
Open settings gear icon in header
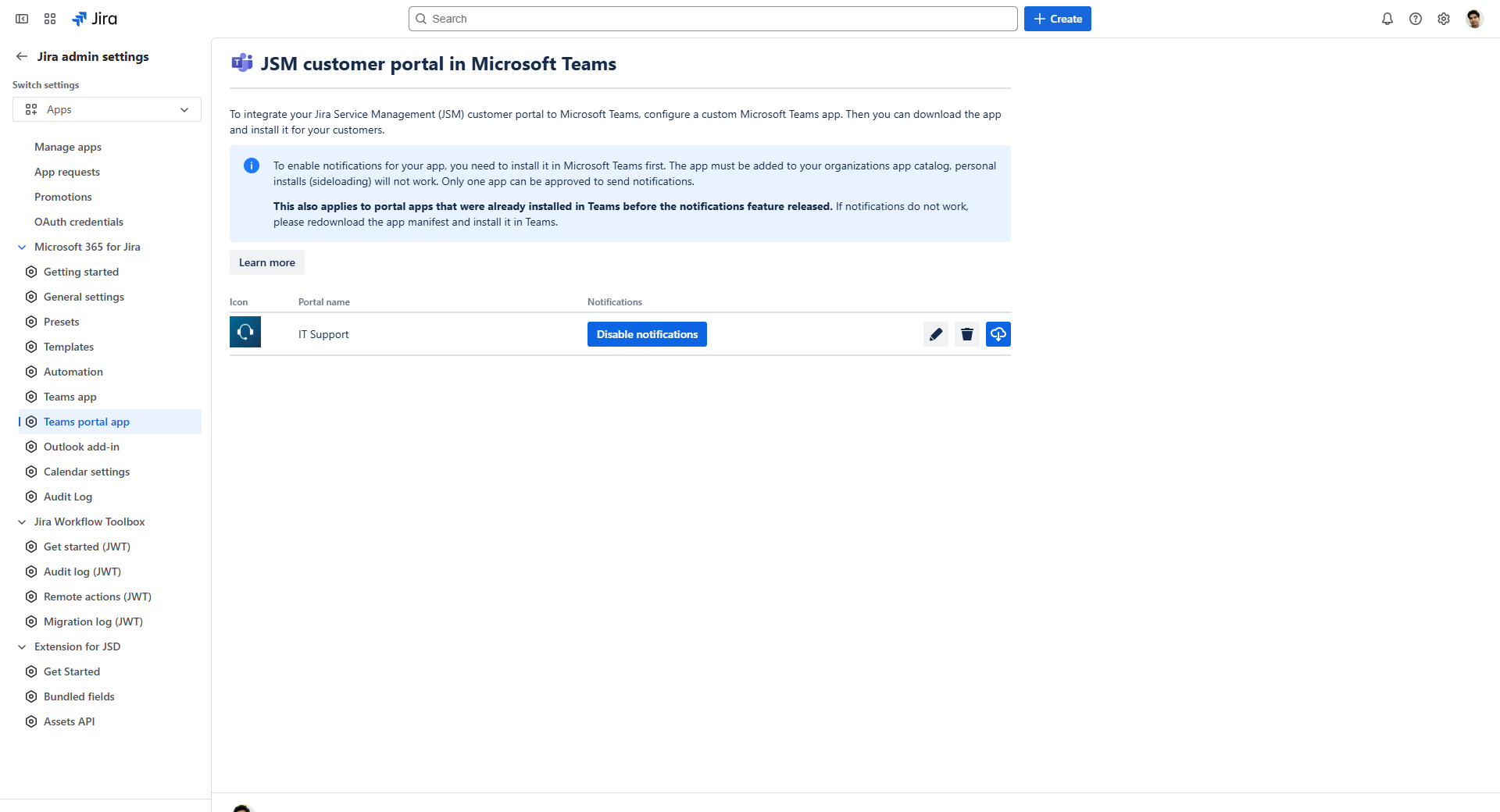(1444, 19)
